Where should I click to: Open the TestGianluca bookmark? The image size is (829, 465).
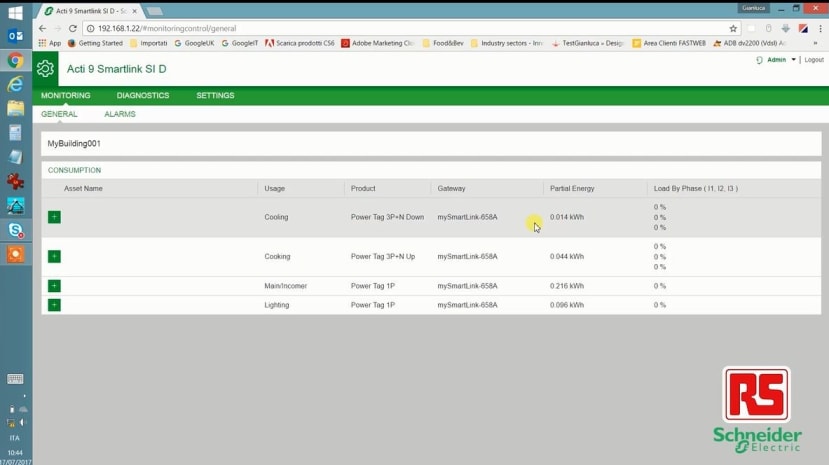(587, 43)
